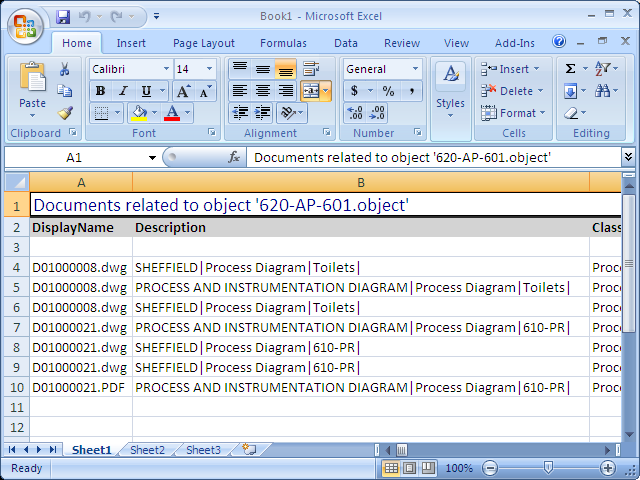640x480 pixels.
Task: Click the 100% zoom level
Action: [x=459, y=468]
